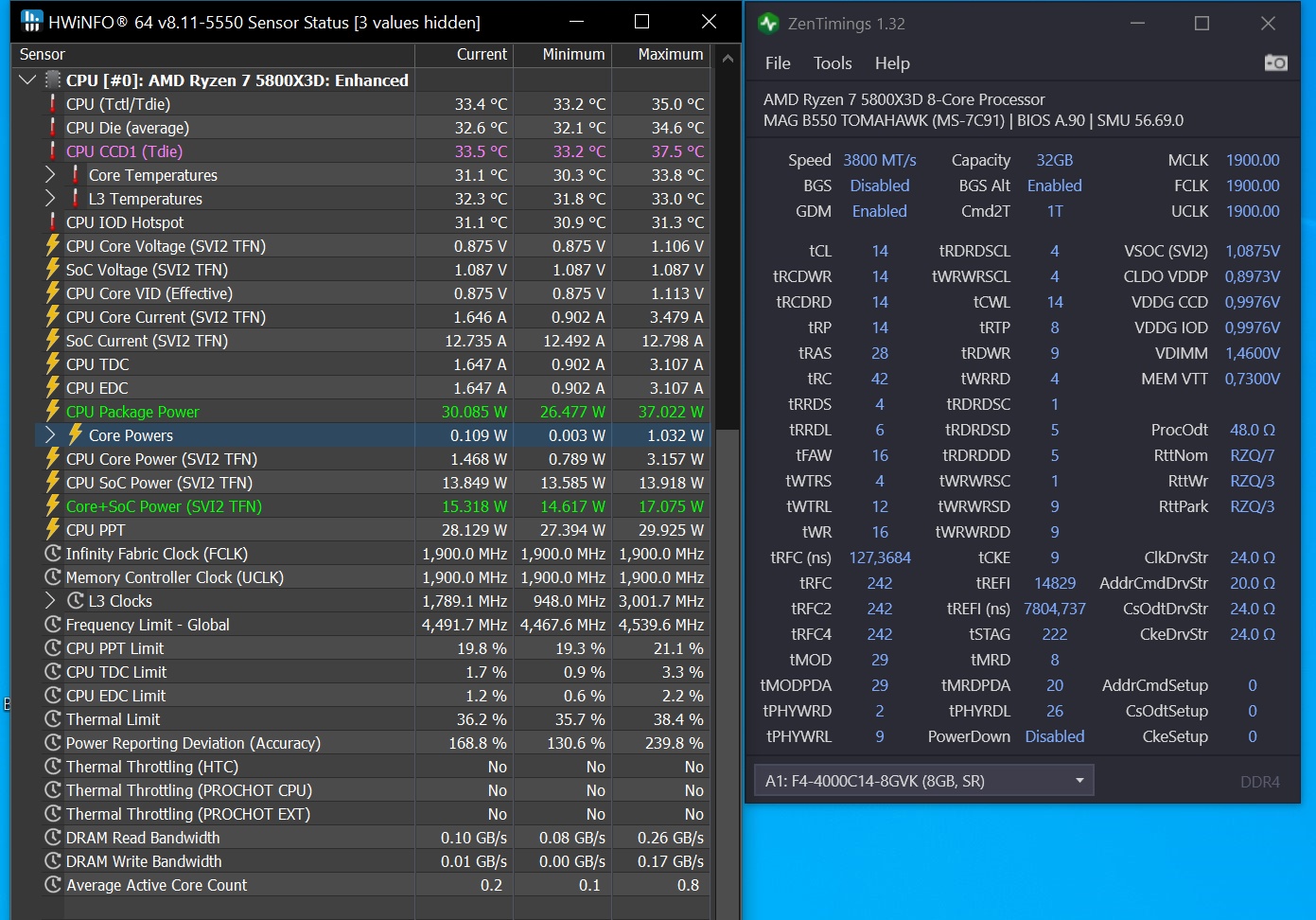The height and width of the screenshot is (920, 1316).
Task: Open the Help menu in ZenTimings
Action: [x=892, y=63]
